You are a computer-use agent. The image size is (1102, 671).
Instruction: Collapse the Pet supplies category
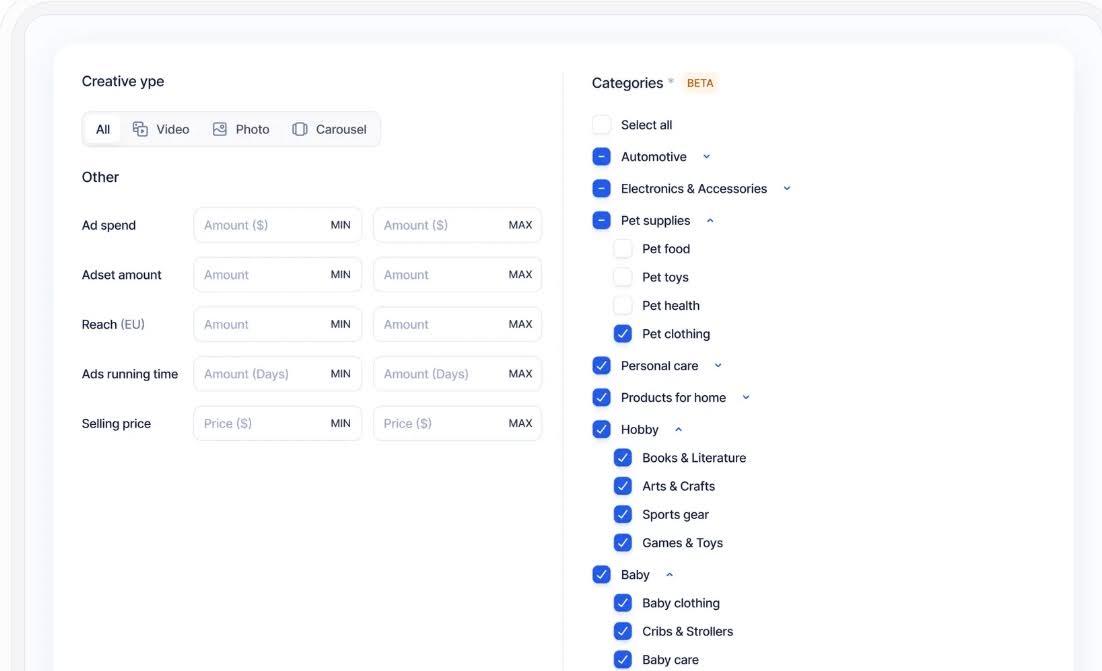[x=710, y=219]
